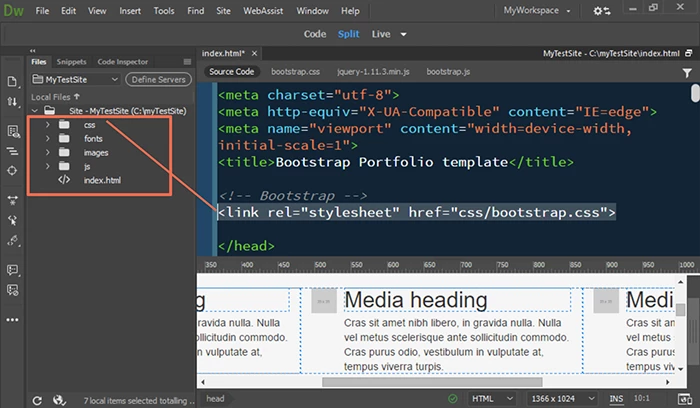Open the Insert menu

tap(130, 11)
